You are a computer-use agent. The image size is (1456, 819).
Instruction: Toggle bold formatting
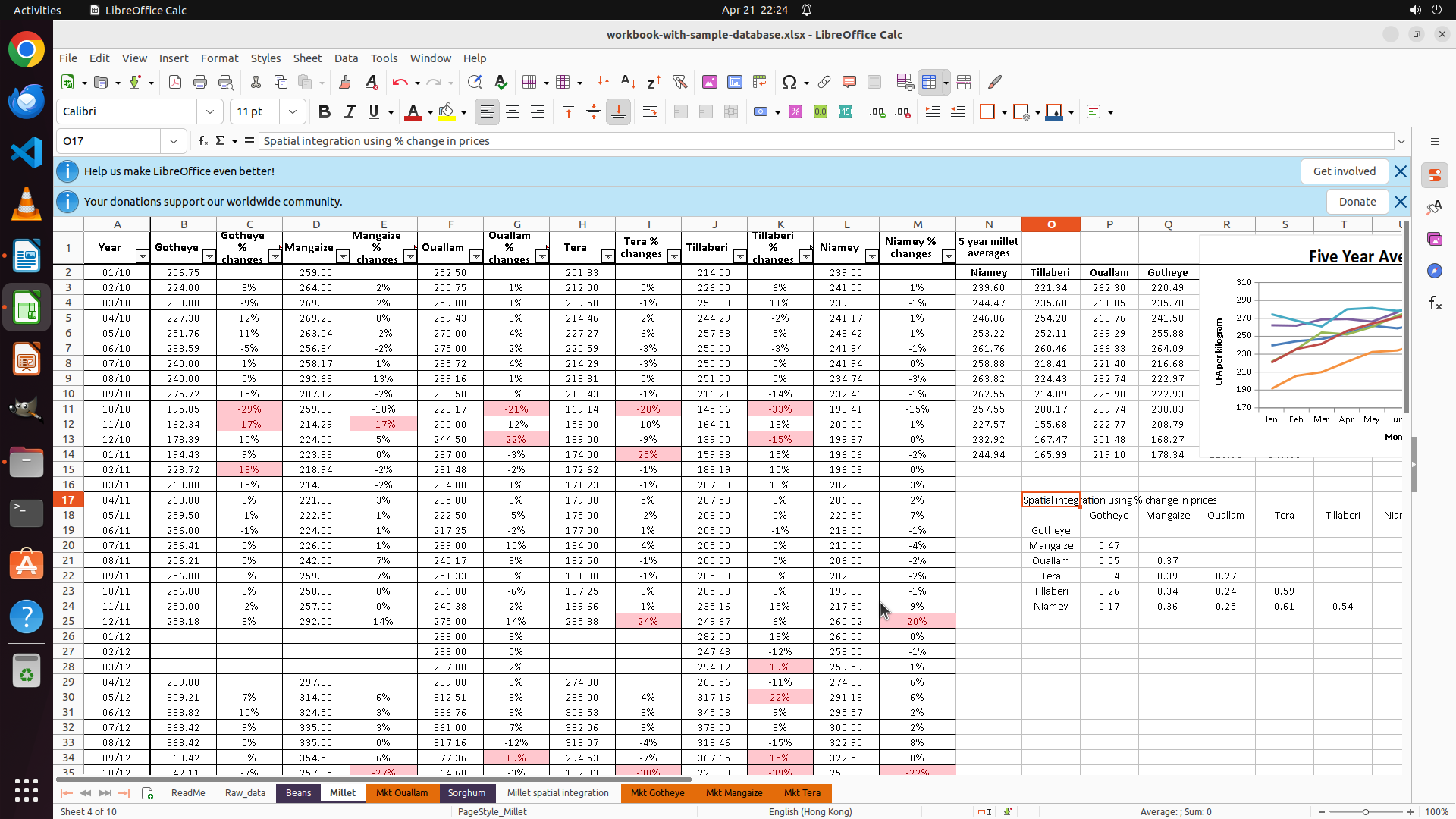(325, 112)
